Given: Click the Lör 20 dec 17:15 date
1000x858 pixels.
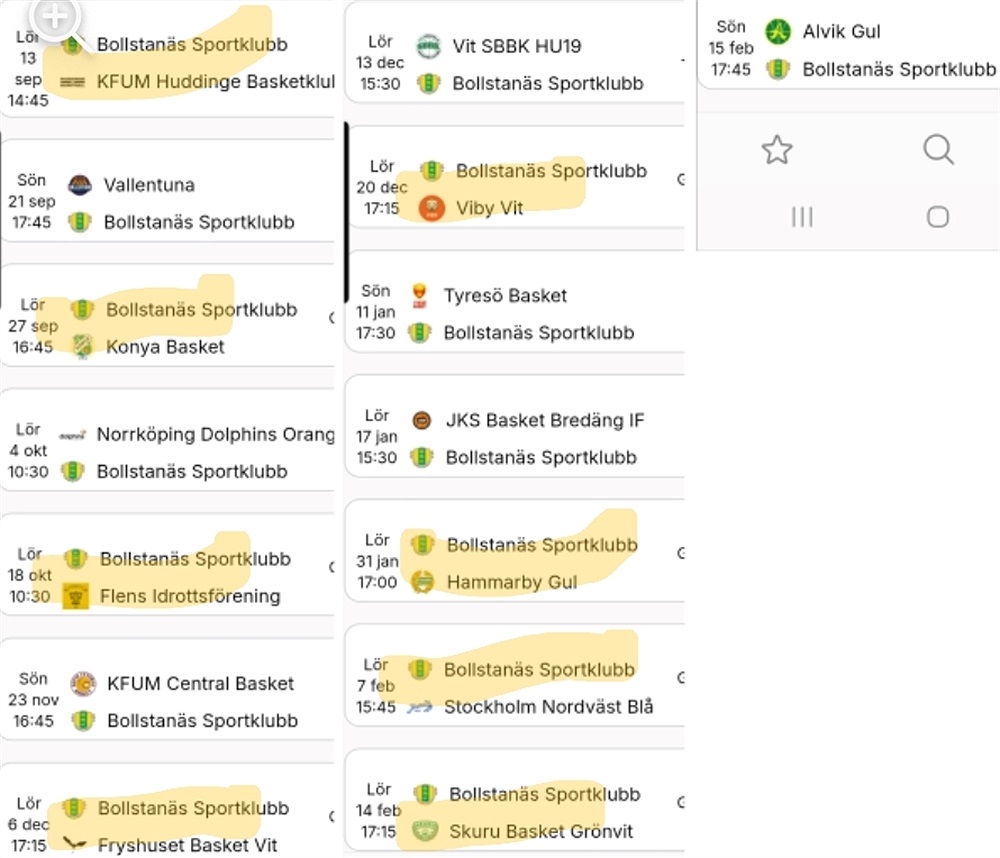Looking at the screenshot, I should (381, 187).
